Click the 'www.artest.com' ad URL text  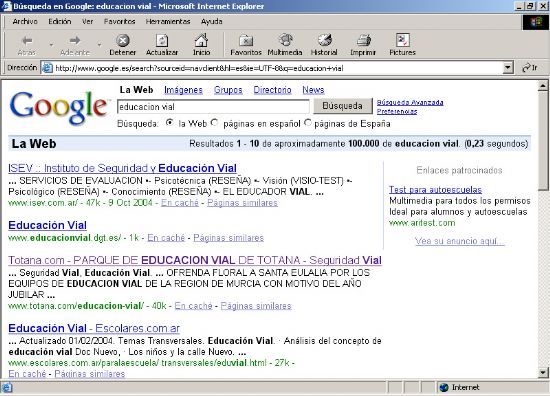coord(422,223)
